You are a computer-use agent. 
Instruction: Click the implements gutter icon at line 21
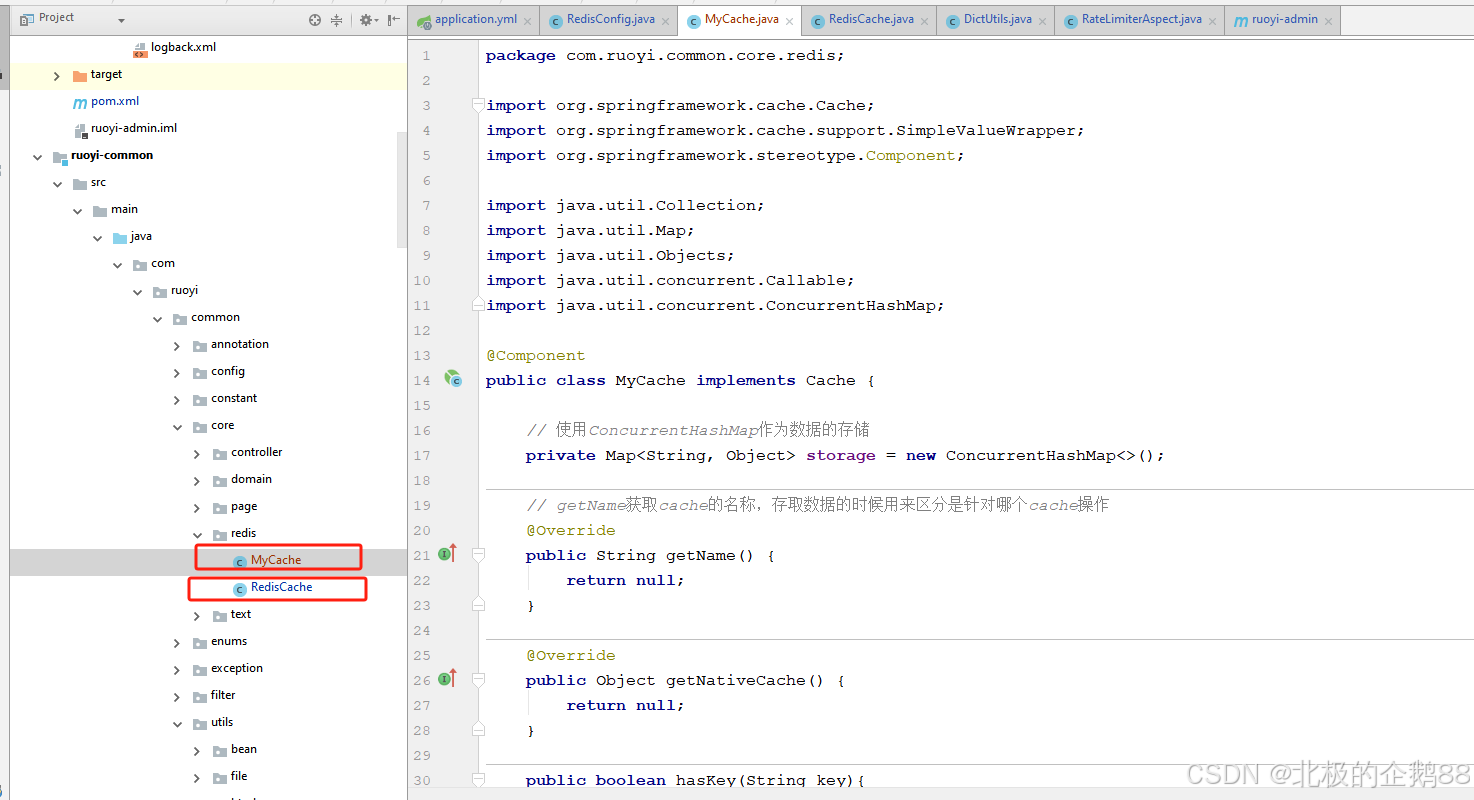point(447,554)
